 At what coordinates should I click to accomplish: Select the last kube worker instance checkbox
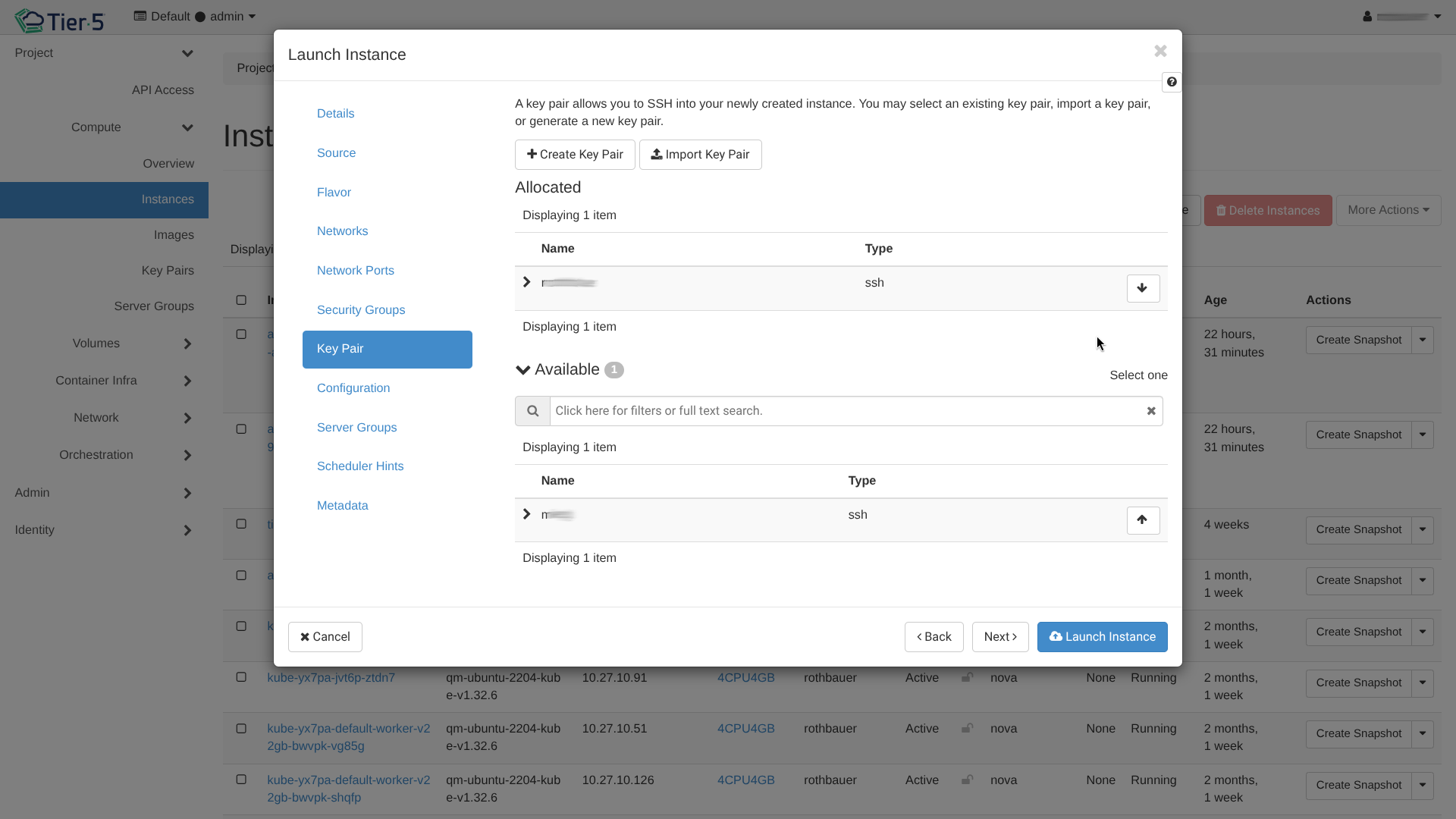[241, 780]
